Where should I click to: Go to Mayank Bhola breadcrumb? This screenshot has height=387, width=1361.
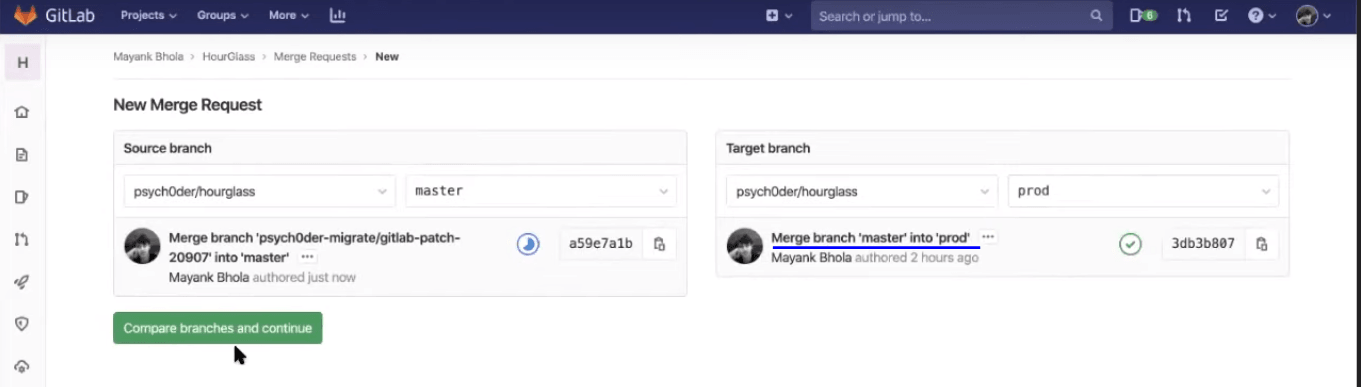148,57
